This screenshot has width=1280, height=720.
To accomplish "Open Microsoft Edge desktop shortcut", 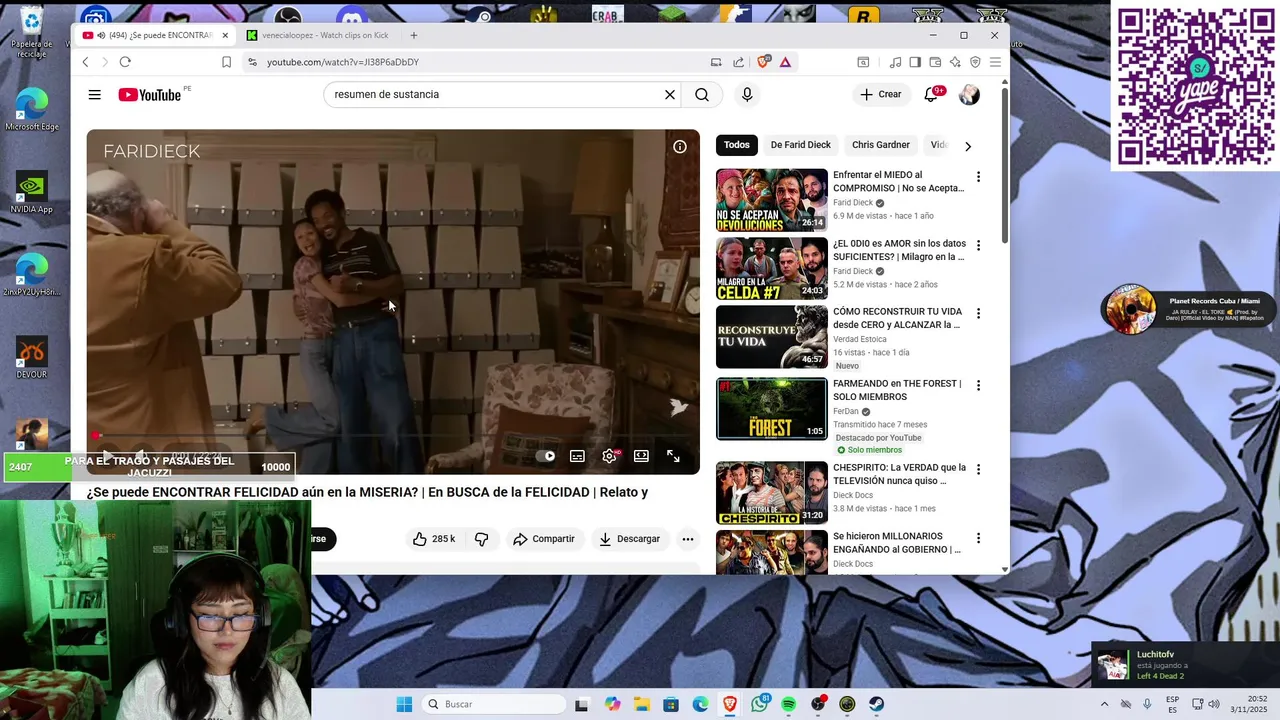I will tap(32, 110).
